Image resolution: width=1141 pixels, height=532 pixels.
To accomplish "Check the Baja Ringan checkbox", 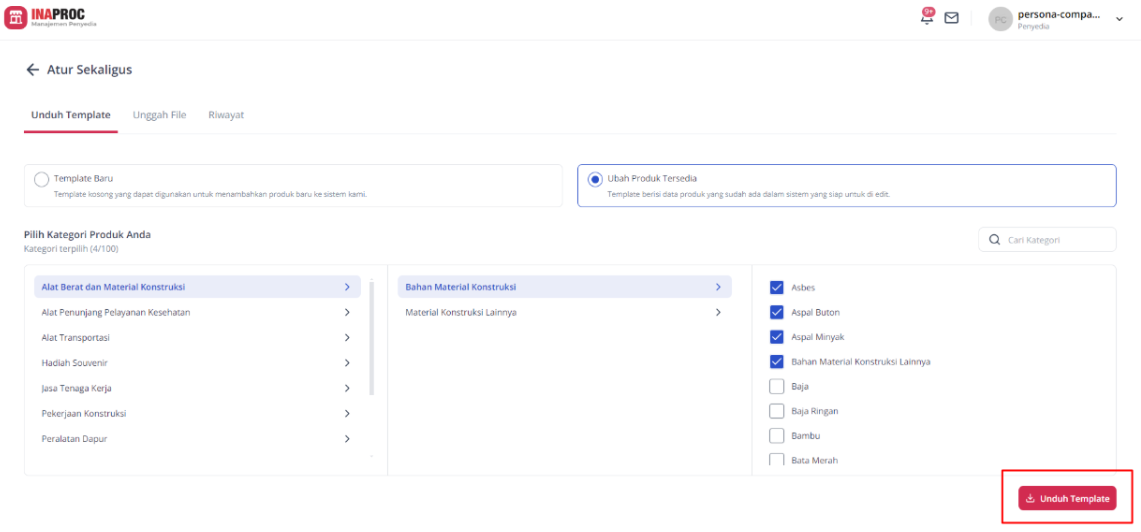I will click(x=776, y=411).
